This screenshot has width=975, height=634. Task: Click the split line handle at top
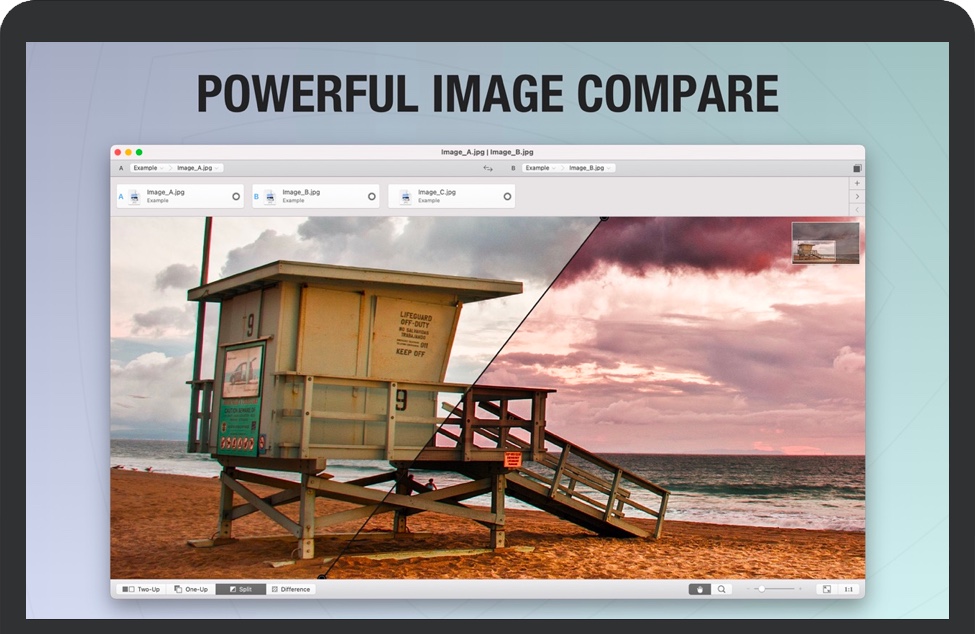pyautogui.click(x=604, y=218)
